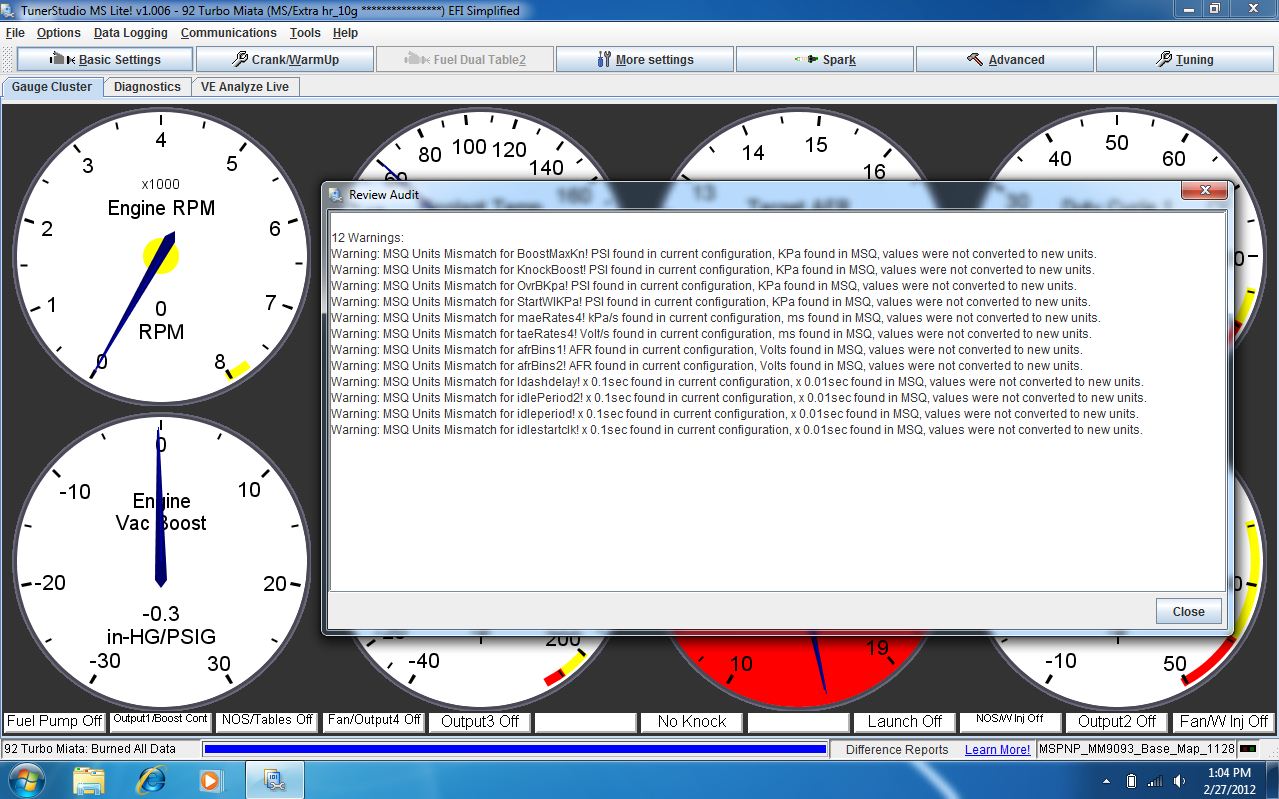Launch Internet Explorer from taskbar

point(151,780)
